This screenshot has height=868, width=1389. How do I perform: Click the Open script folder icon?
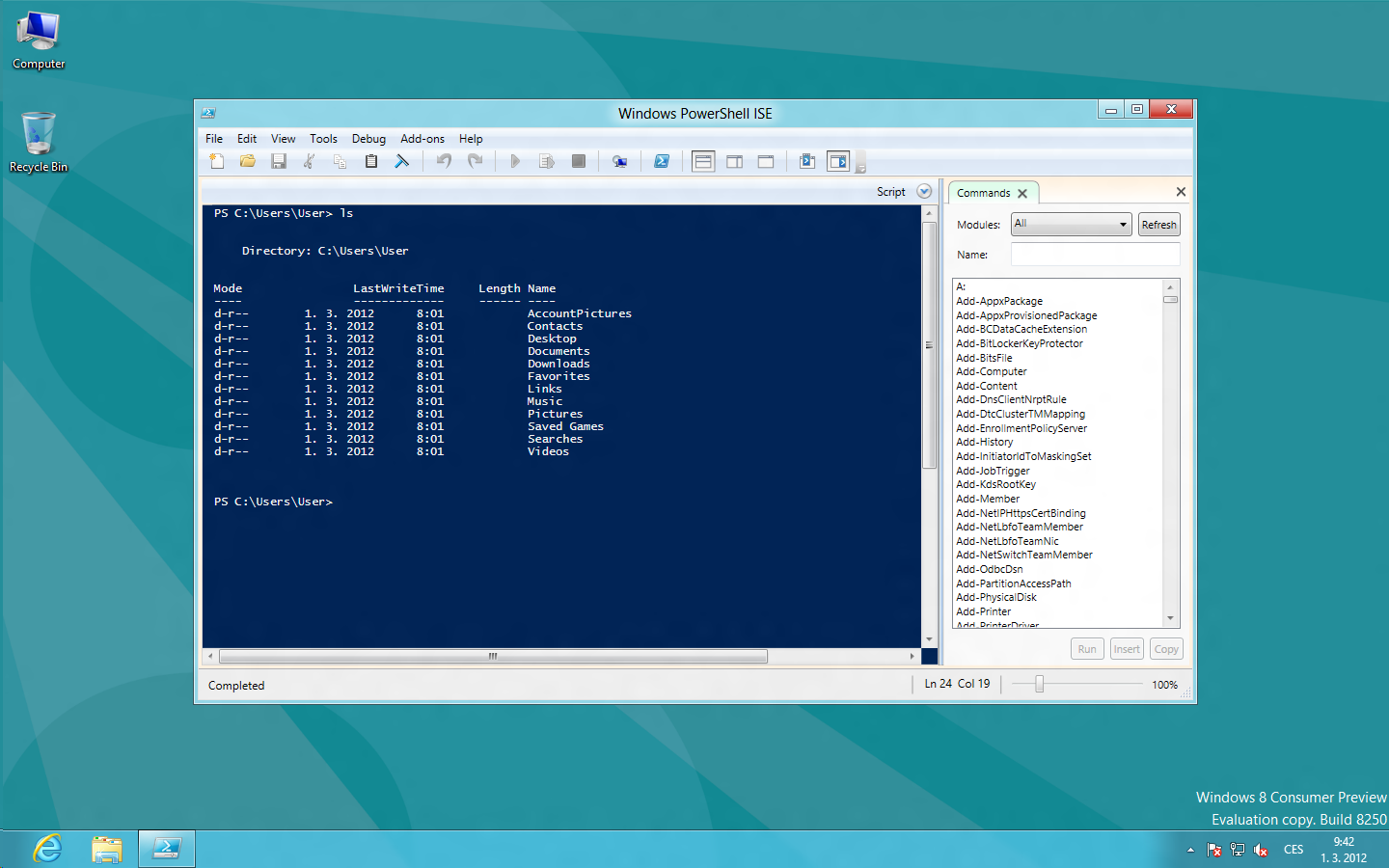tap(248, 161)
